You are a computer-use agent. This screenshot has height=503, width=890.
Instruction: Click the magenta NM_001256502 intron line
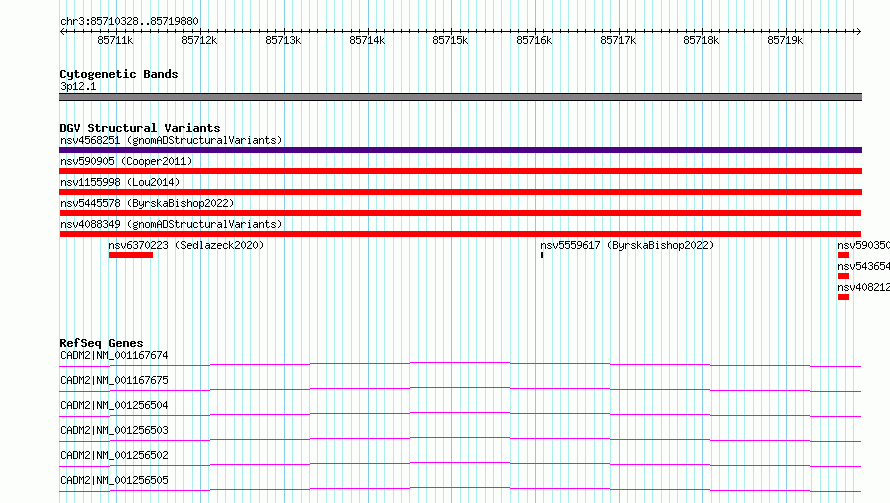coord(460,464)
